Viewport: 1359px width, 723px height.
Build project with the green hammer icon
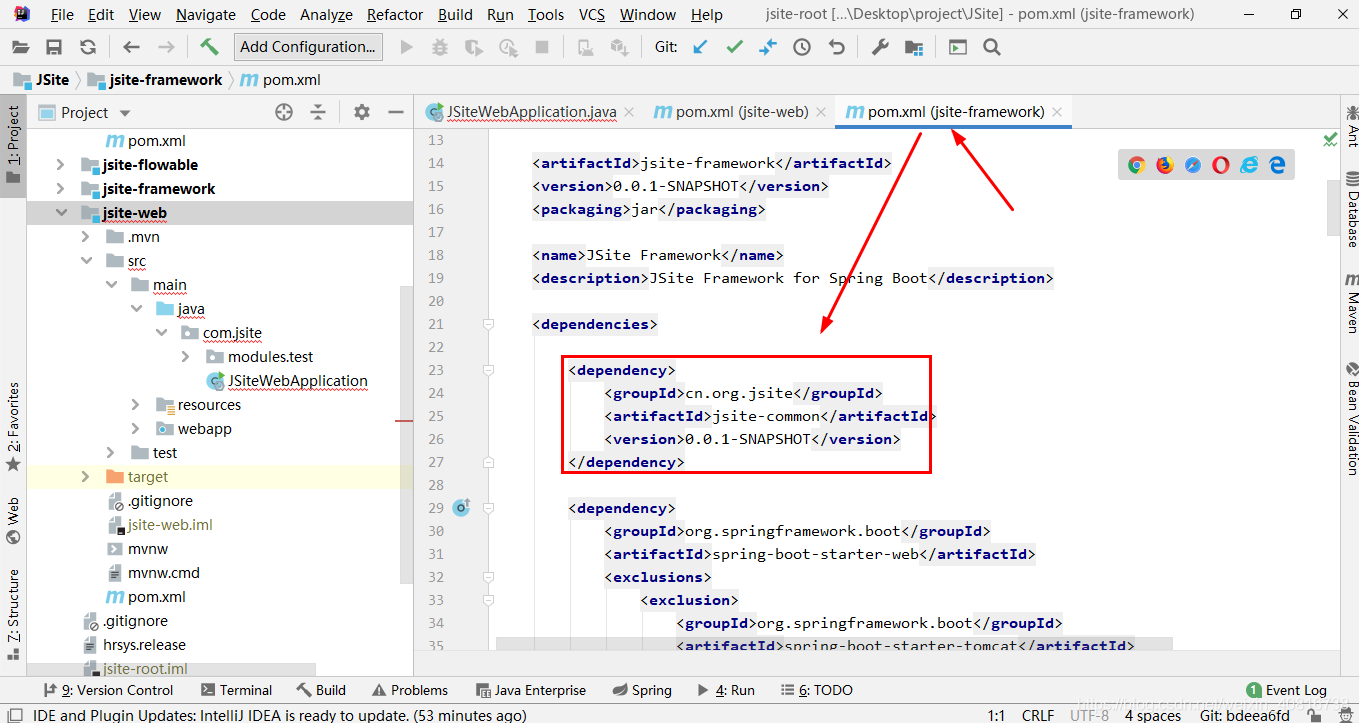pos(209,47)
